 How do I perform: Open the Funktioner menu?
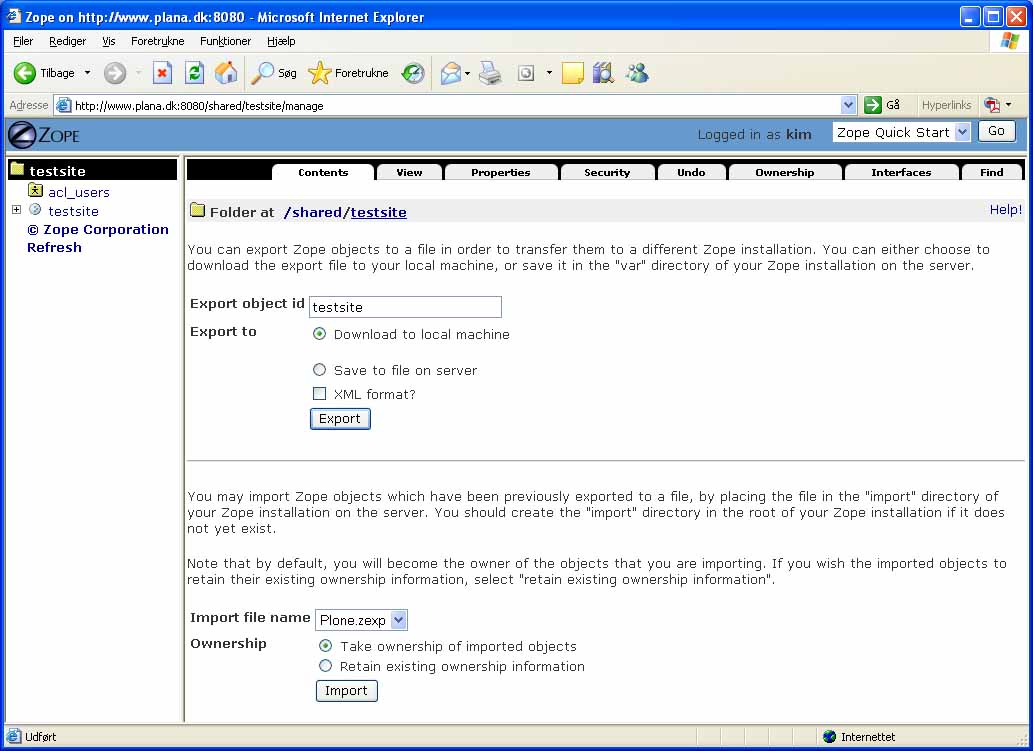[x=225, y=41]
